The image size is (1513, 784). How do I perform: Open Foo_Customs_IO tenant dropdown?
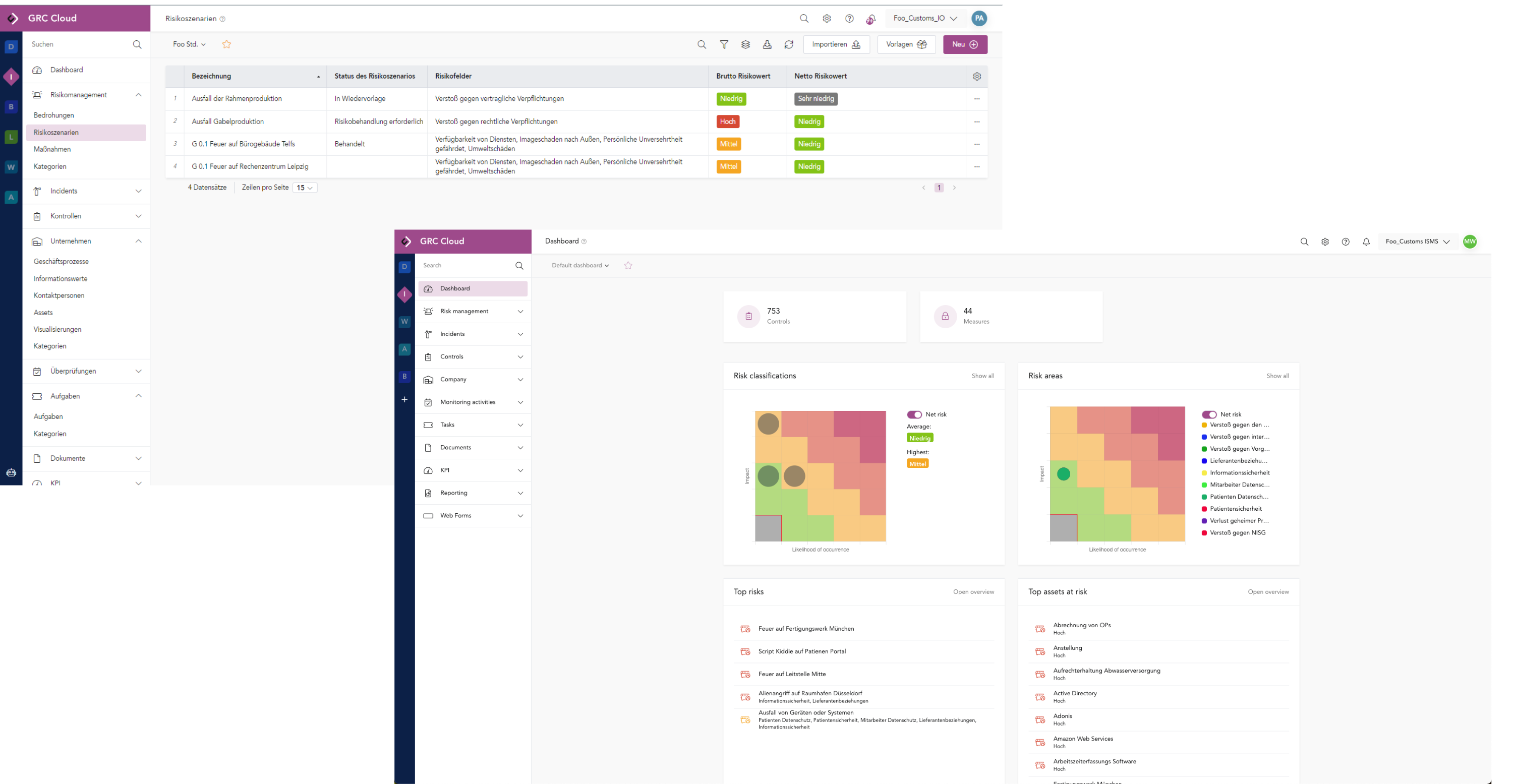(x=925, y=18)
